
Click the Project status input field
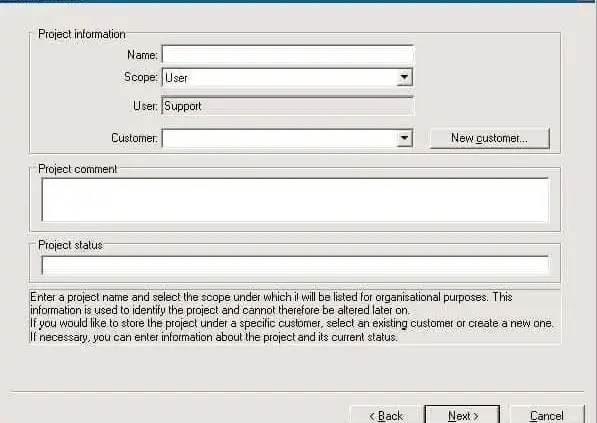point(295,265)
